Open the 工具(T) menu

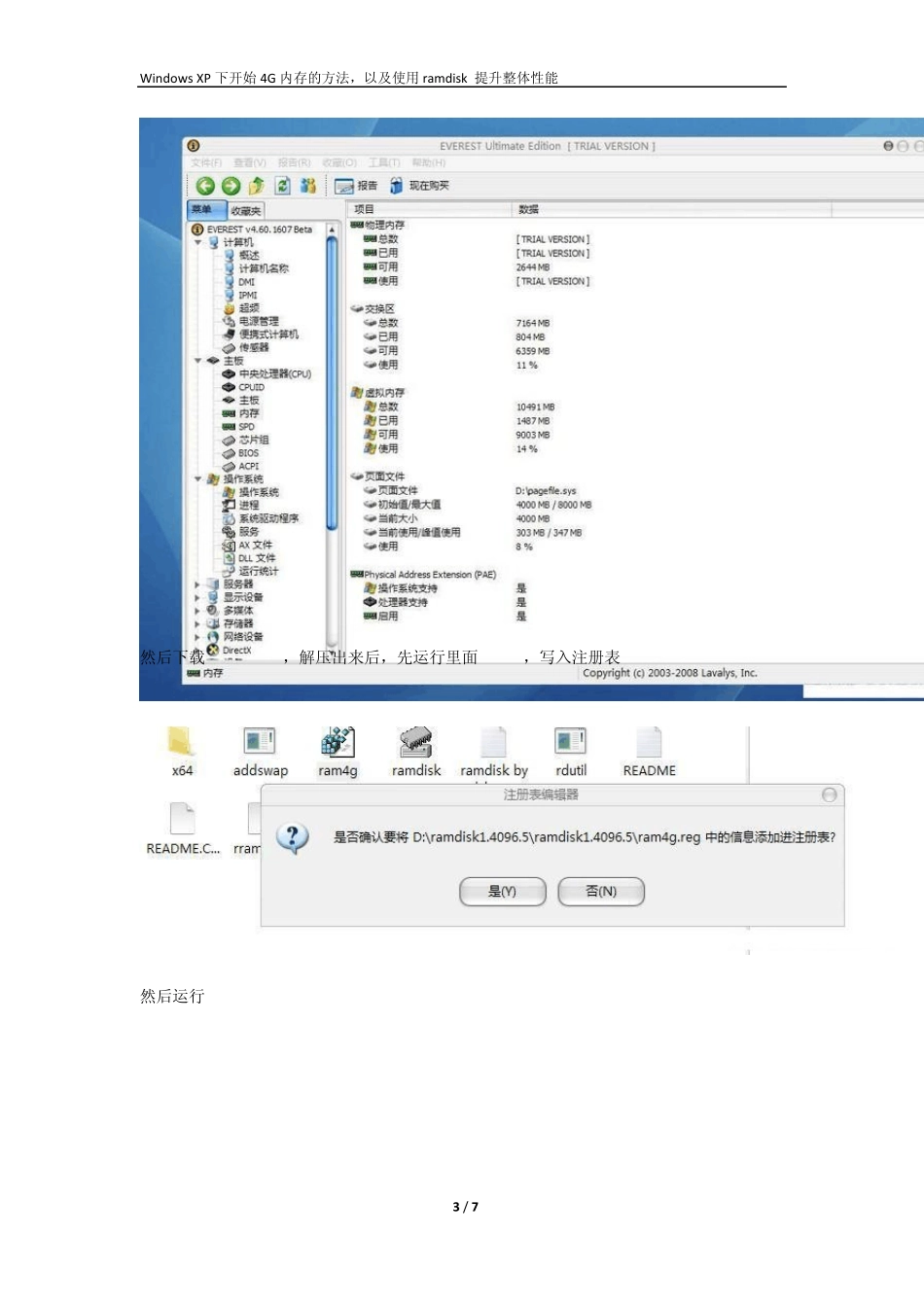tap(384, 162)
